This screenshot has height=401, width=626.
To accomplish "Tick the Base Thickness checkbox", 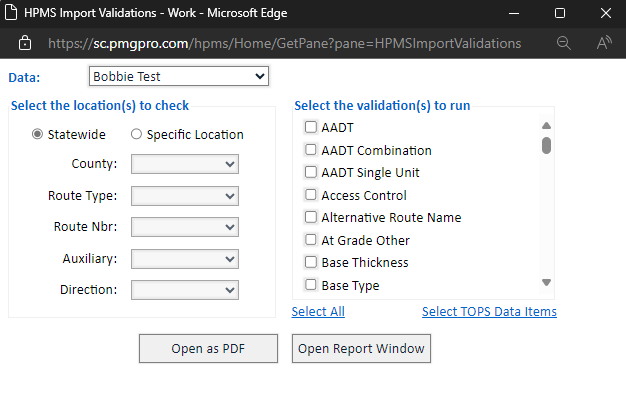I will 311,262.
